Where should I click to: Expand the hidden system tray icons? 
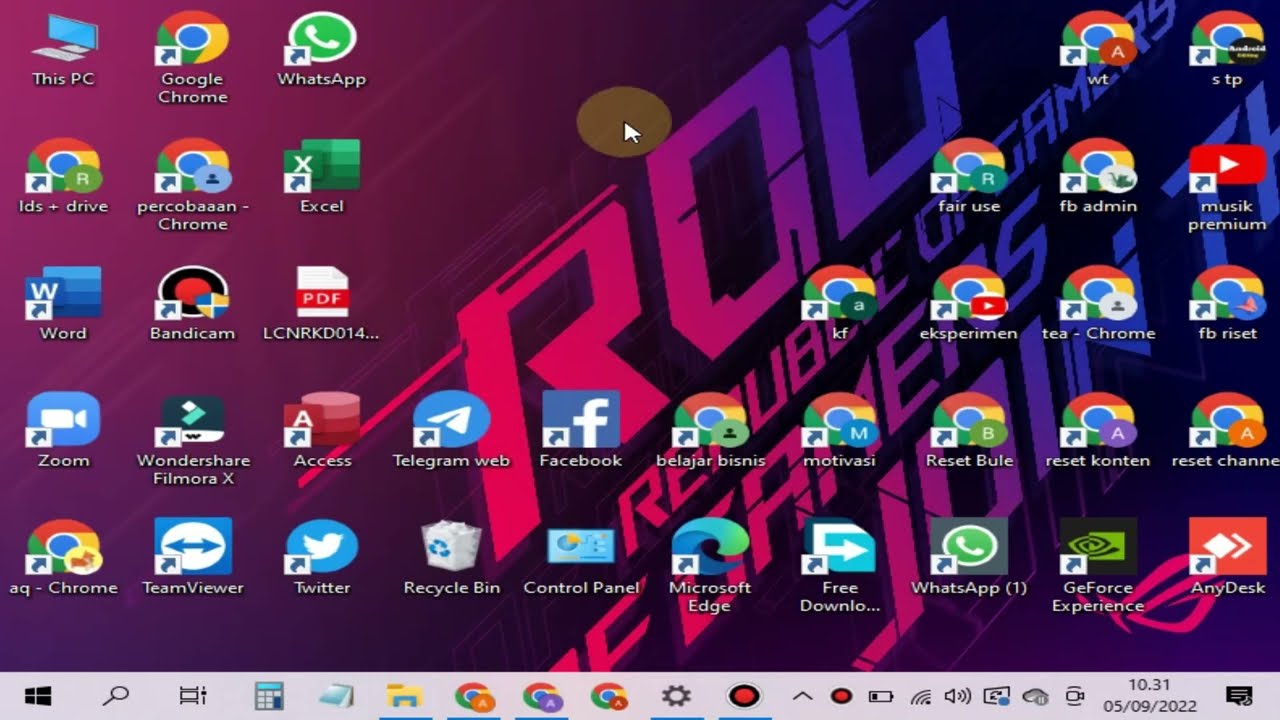(802, 696)
